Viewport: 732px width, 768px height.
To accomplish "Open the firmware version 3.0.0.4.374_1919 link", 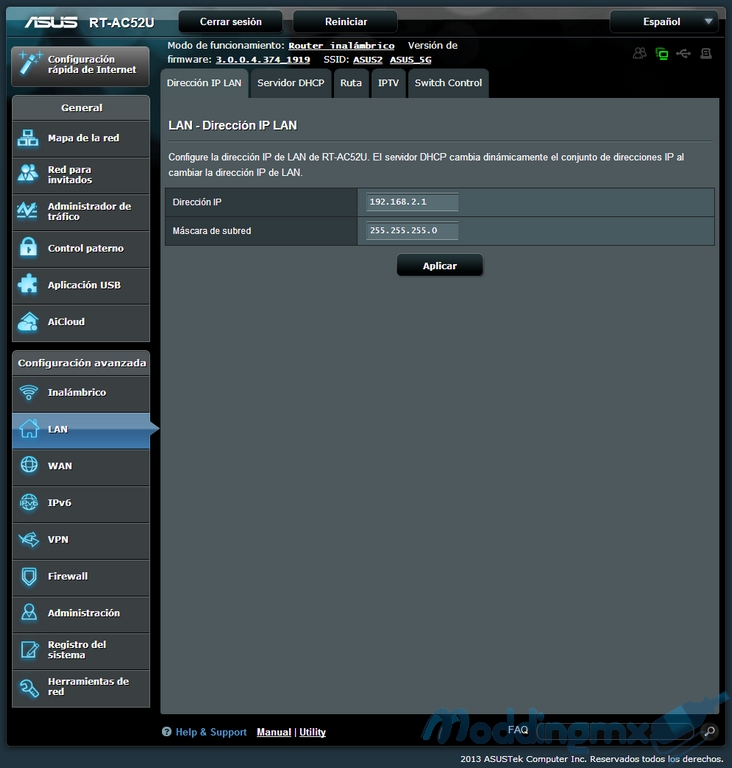I will [x=263, y=60].
